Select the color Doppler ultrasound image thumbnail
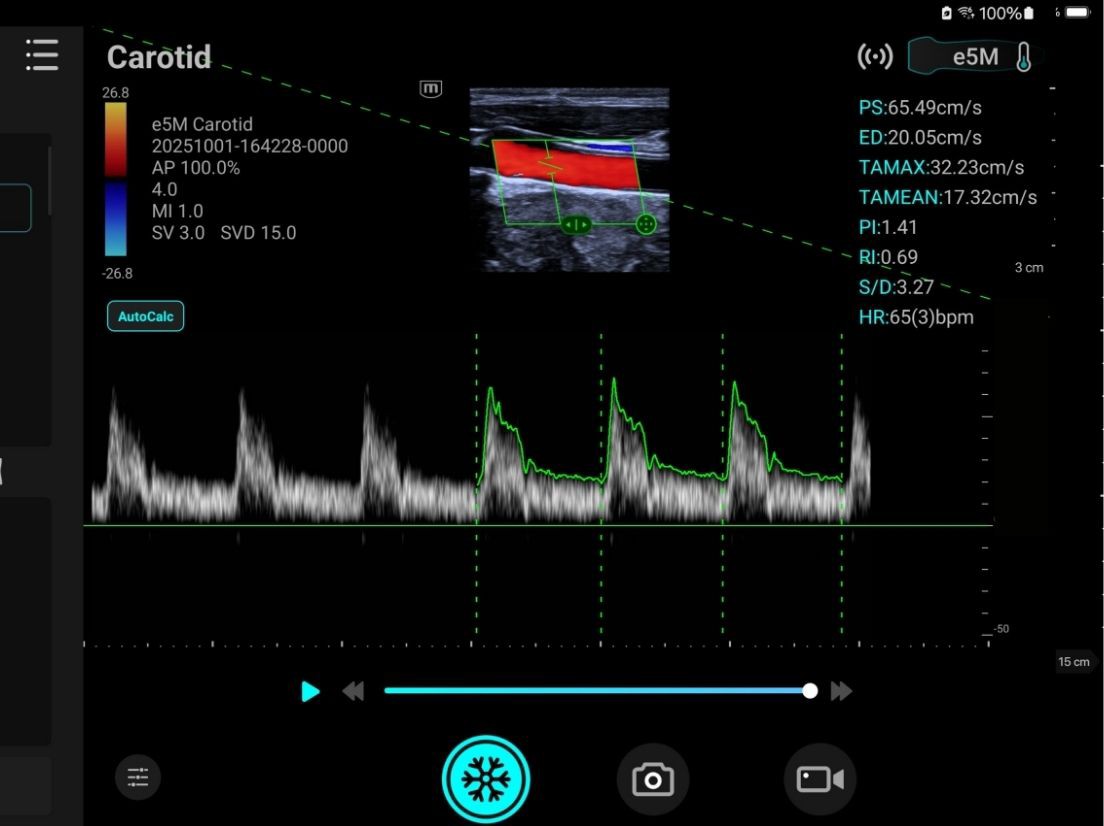The image size is (1104, 826). 569,180
